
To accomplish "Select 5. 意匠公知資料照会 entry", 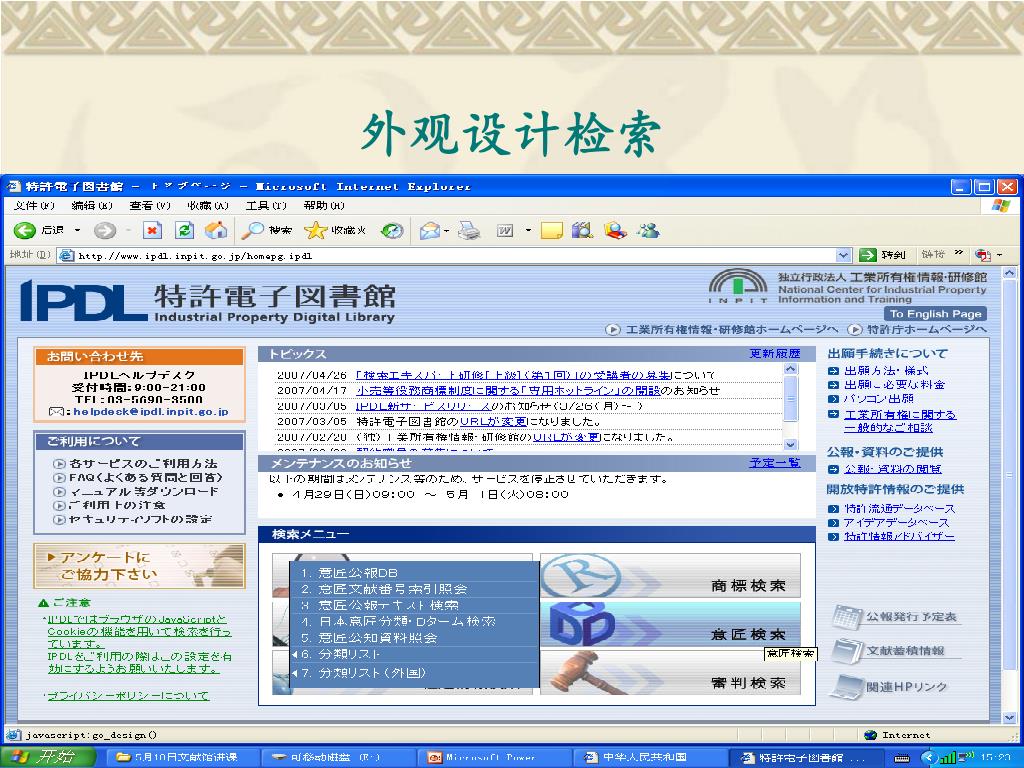I will click(415, 638).
